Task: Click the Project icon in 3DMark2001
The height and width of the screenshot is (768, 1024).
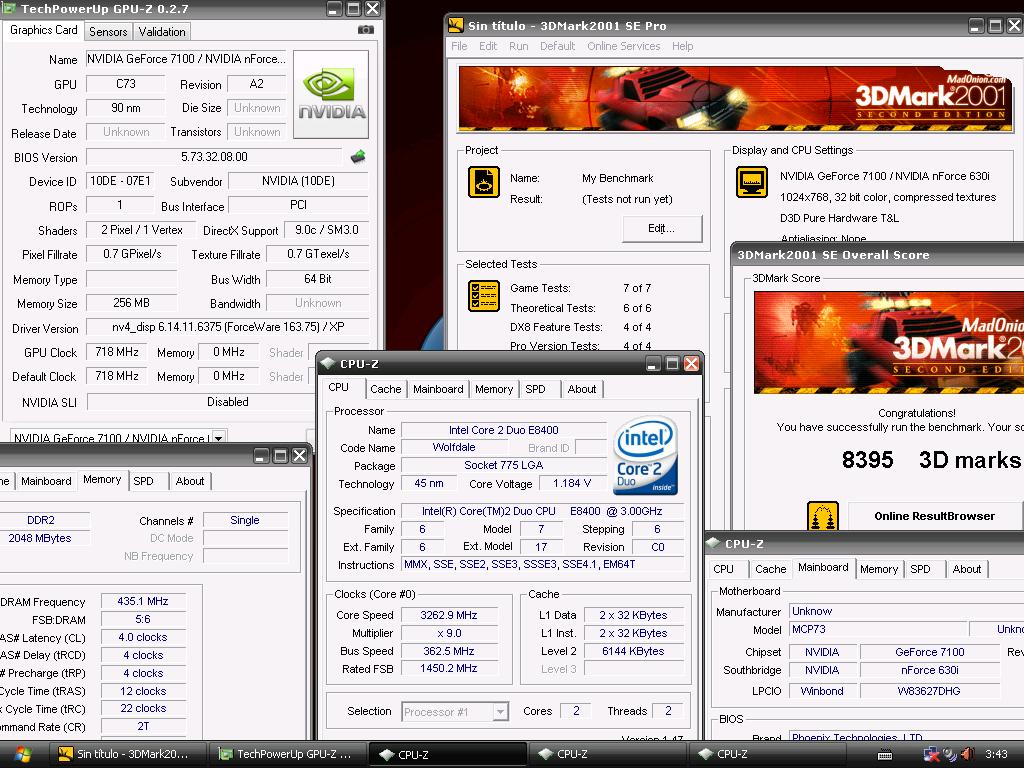Action: [x=484, y=182]
